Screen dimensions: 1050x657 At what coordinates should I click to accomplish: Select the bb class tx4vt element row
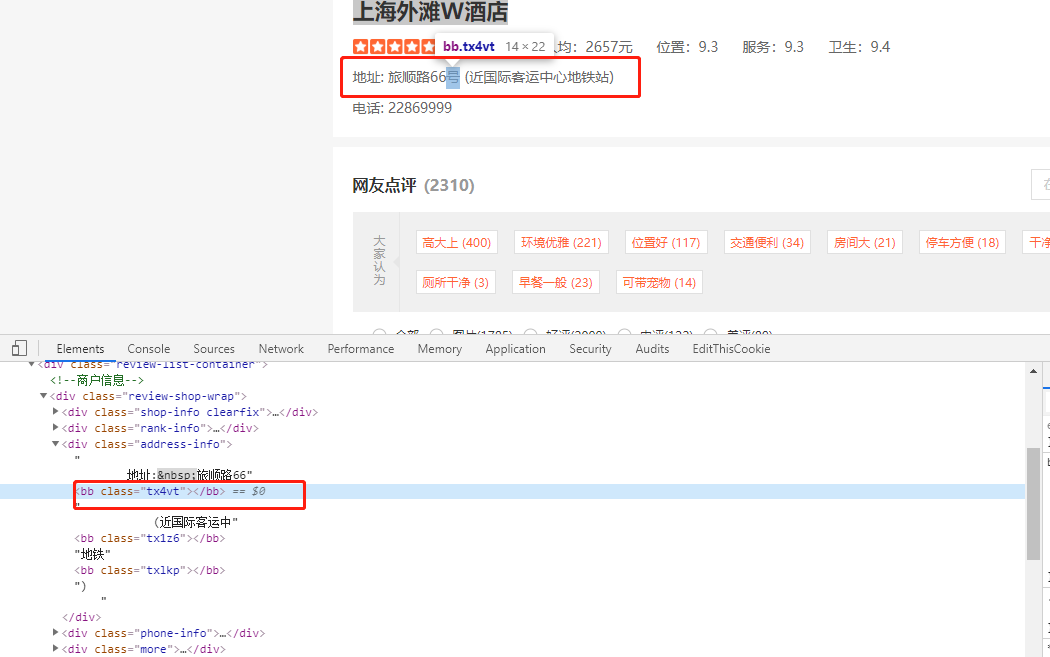[512, 492]
